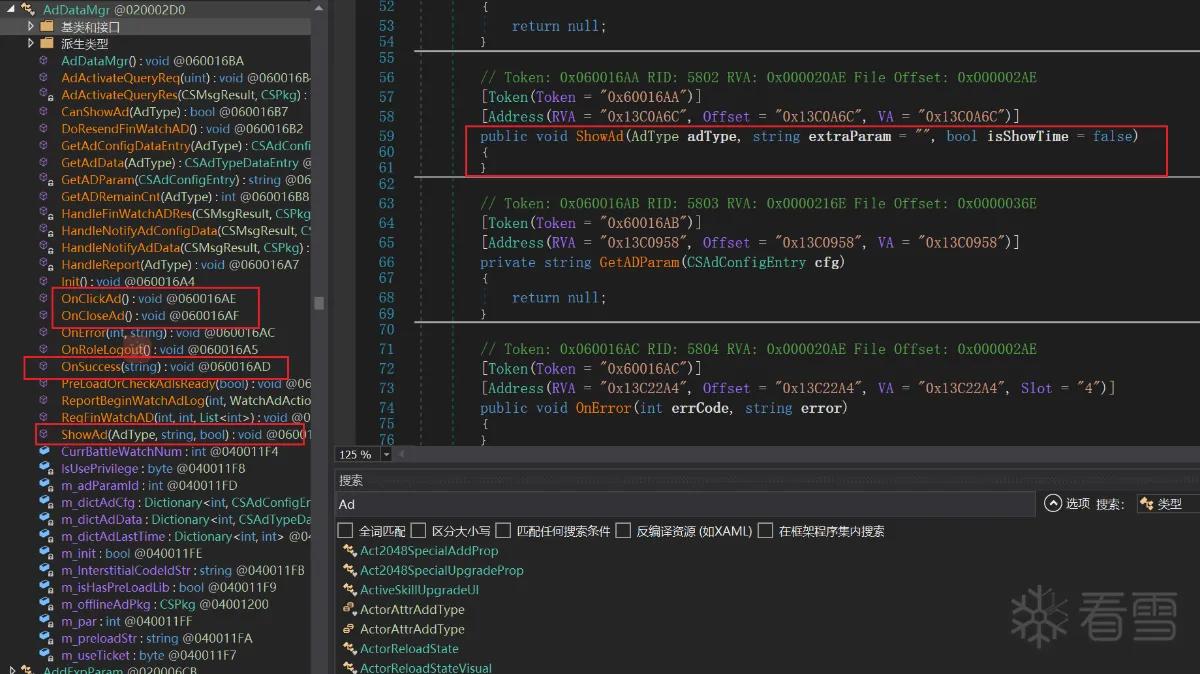Viewport: 1200px width, 674px height.
Task: Click the first ActorAttrAddType search result
Action: (412, 609)
